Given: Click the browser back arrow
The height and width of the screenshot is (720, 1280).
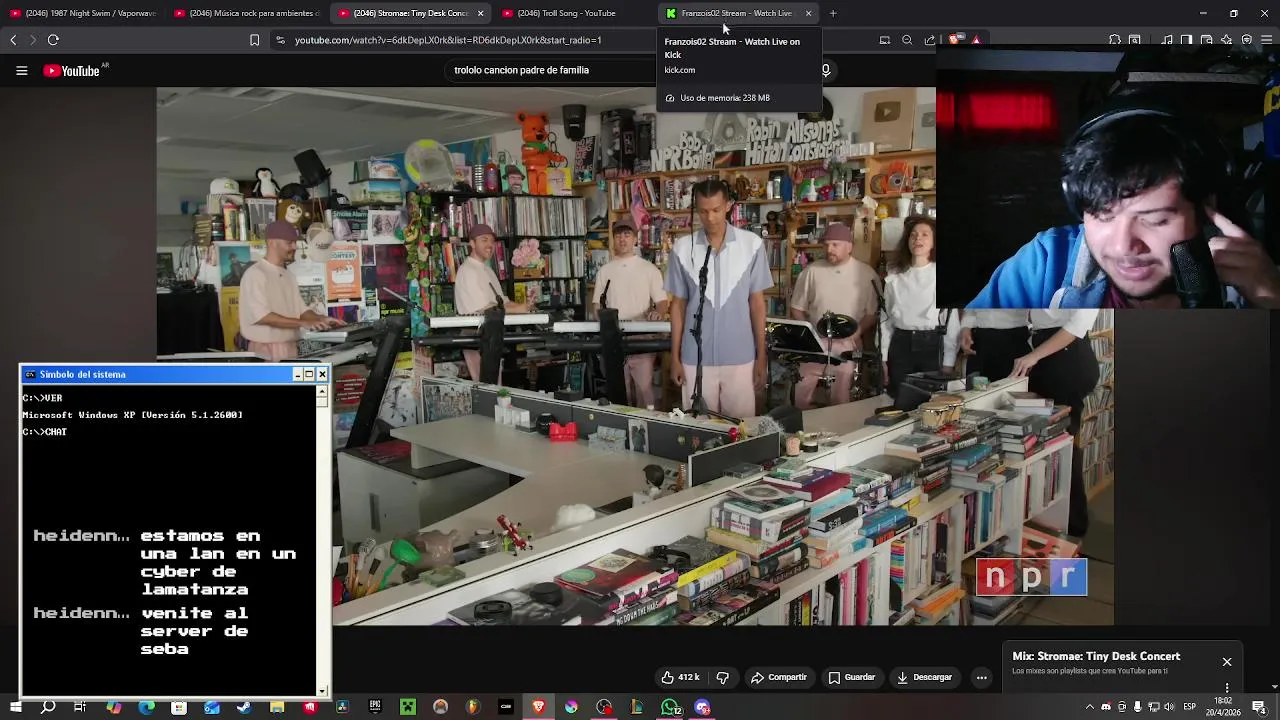Looking at the screenshot, I should 13,40.
